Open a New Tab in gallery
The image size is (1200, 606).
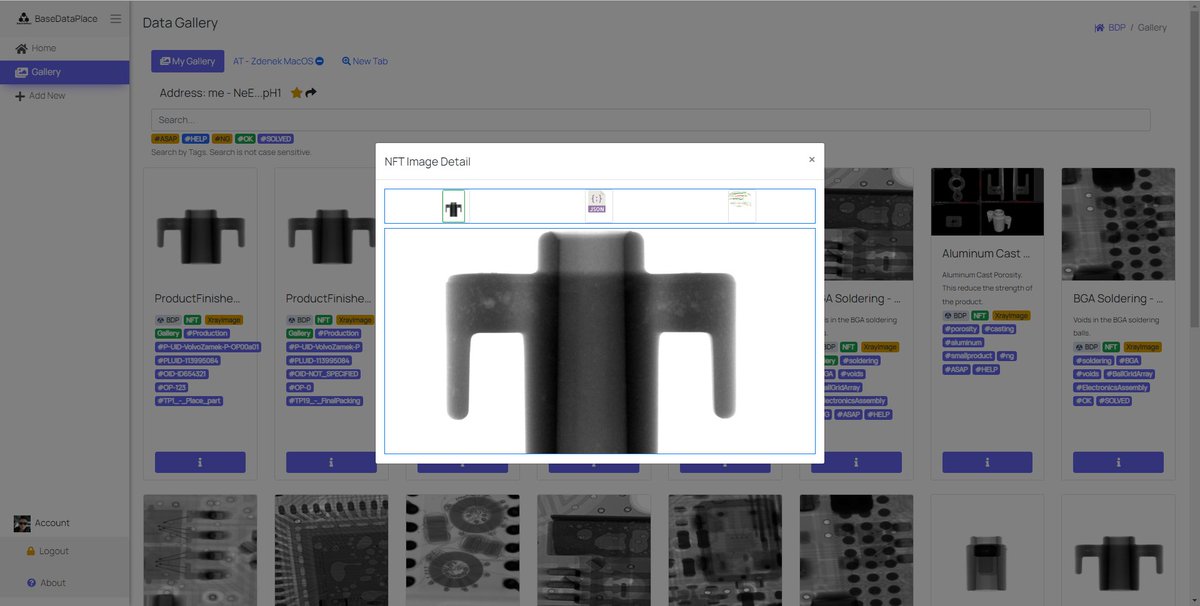click(365, 61)
